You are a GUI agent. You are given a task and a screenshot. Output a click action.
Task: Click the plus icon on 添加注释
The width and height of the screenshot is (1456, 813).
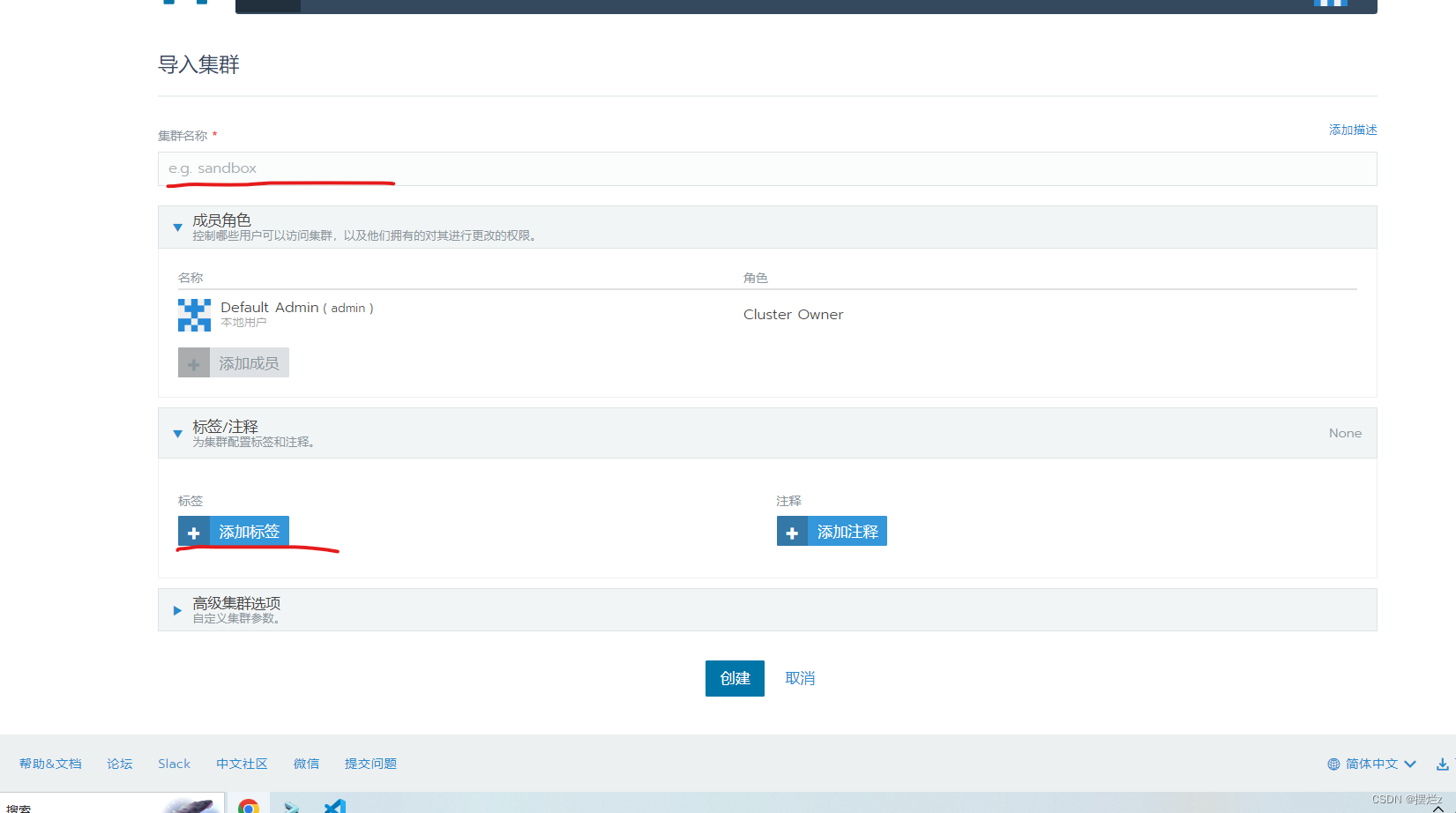[792, 532]
